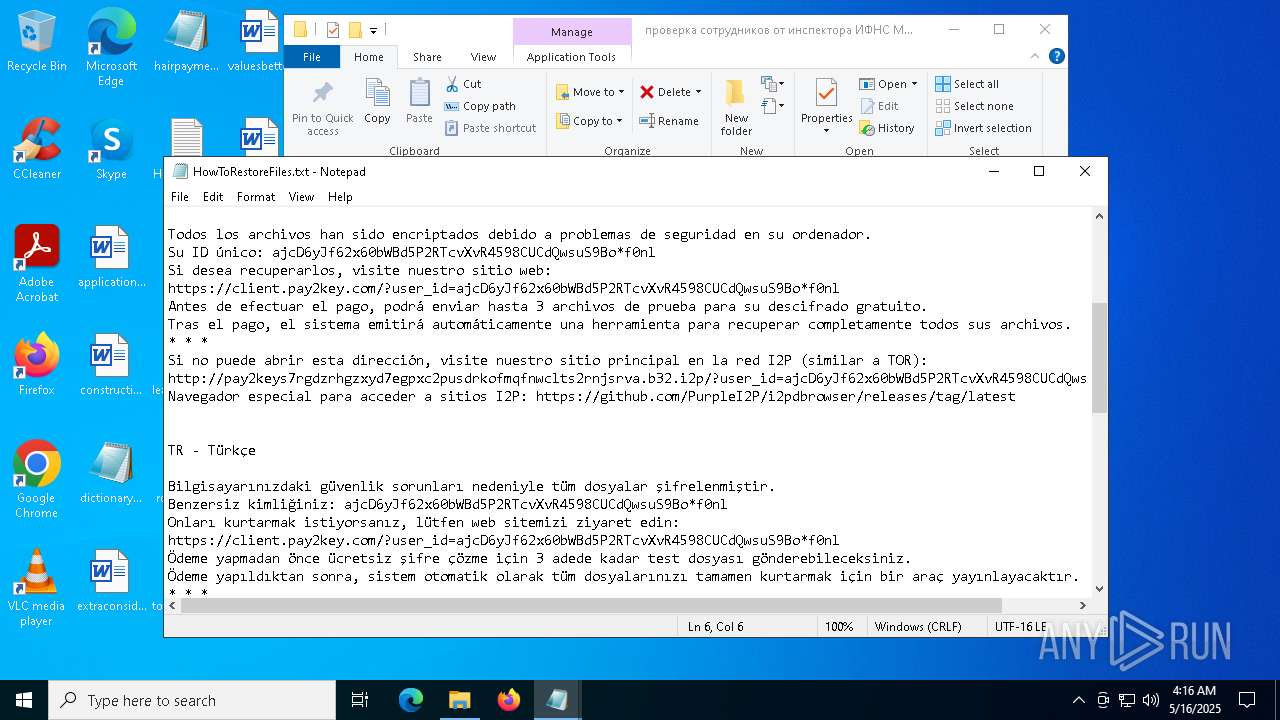Click the taskbar search box
1280x720 pixels.
coord(192,700)
